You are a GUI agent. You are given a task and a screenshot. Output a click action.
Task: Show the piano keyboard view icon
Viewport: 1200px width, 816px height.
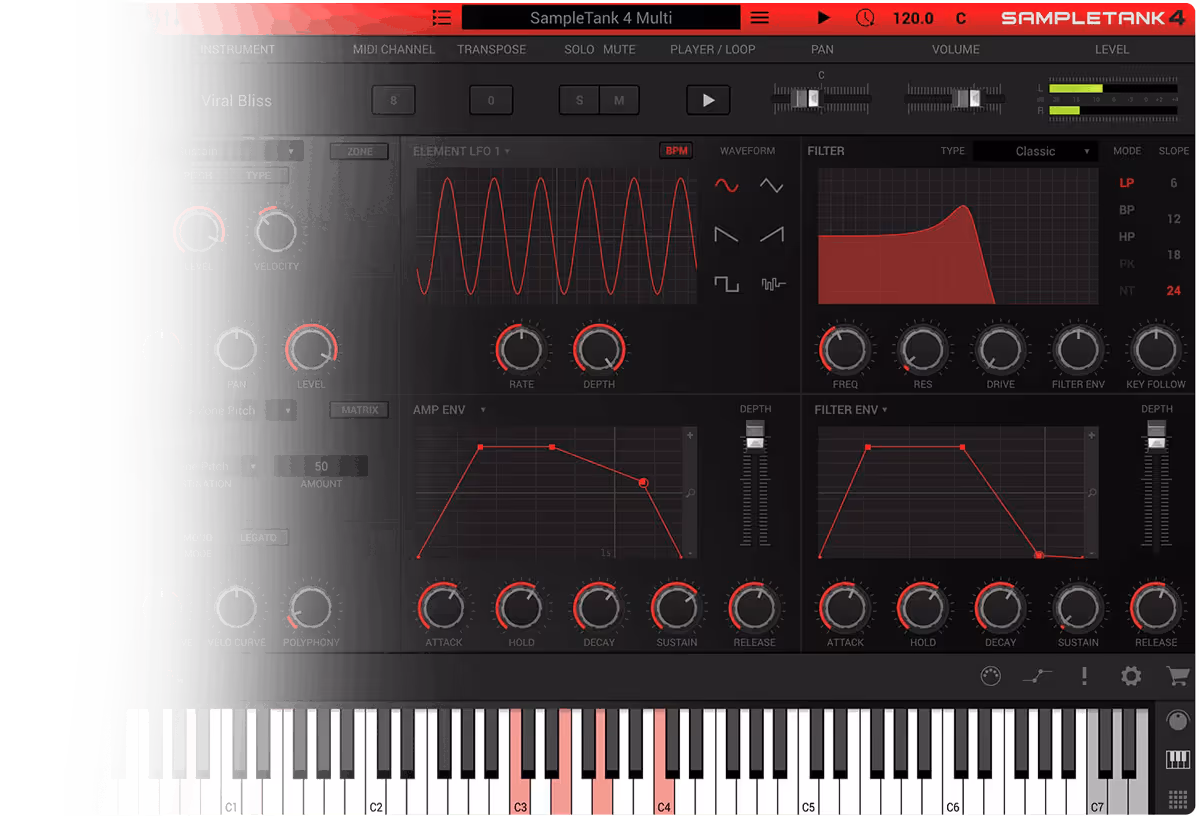[x=1178, y=760]
